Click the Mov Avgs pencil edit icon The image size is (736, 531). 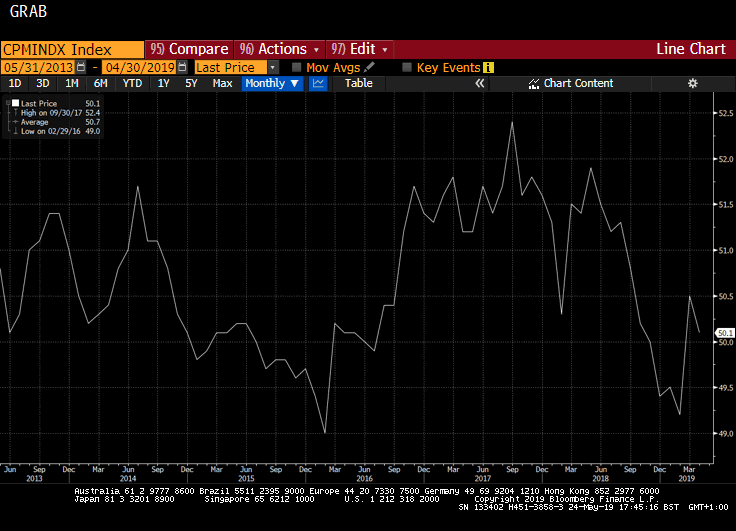(x=369, y=67)
